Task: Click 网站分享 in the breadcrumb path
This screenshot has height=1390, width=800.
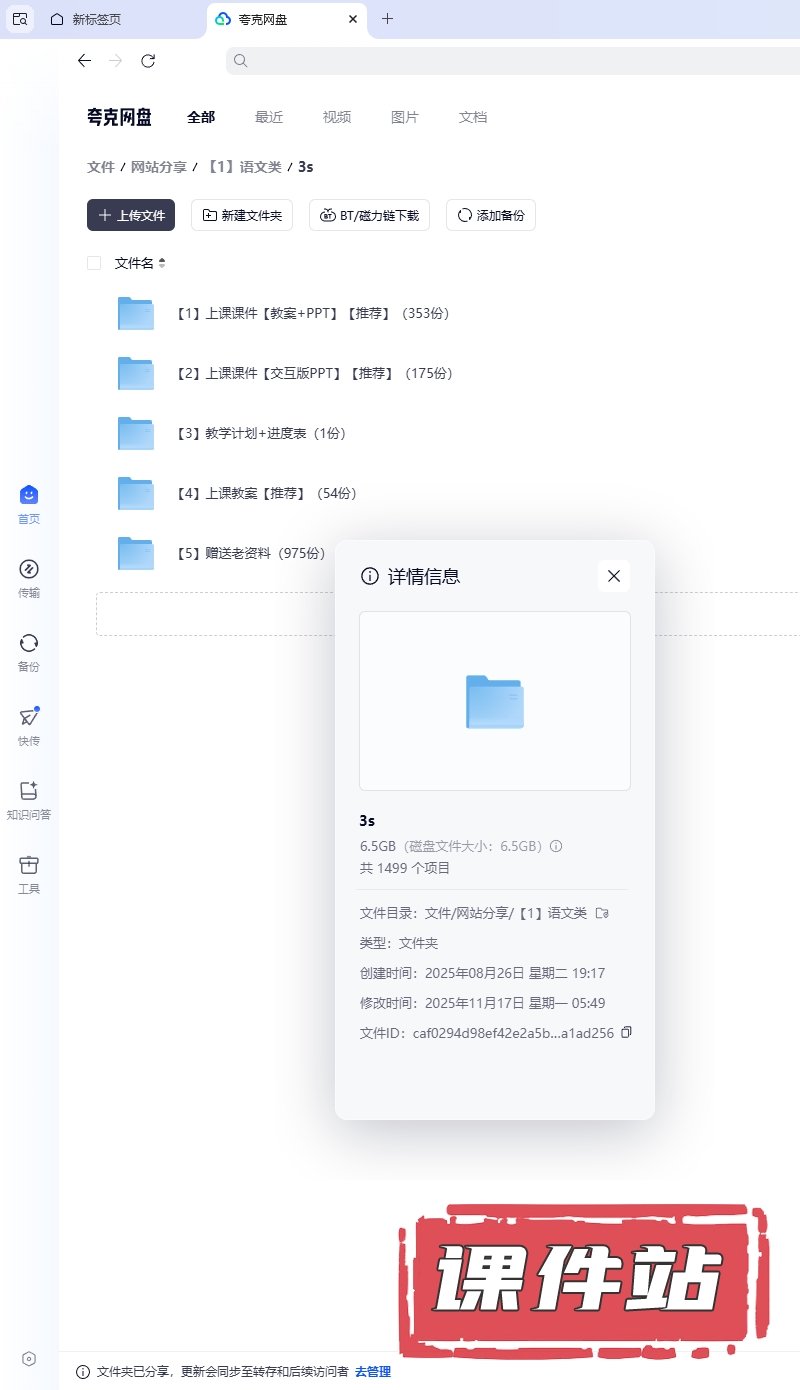Action: [158, 167]
